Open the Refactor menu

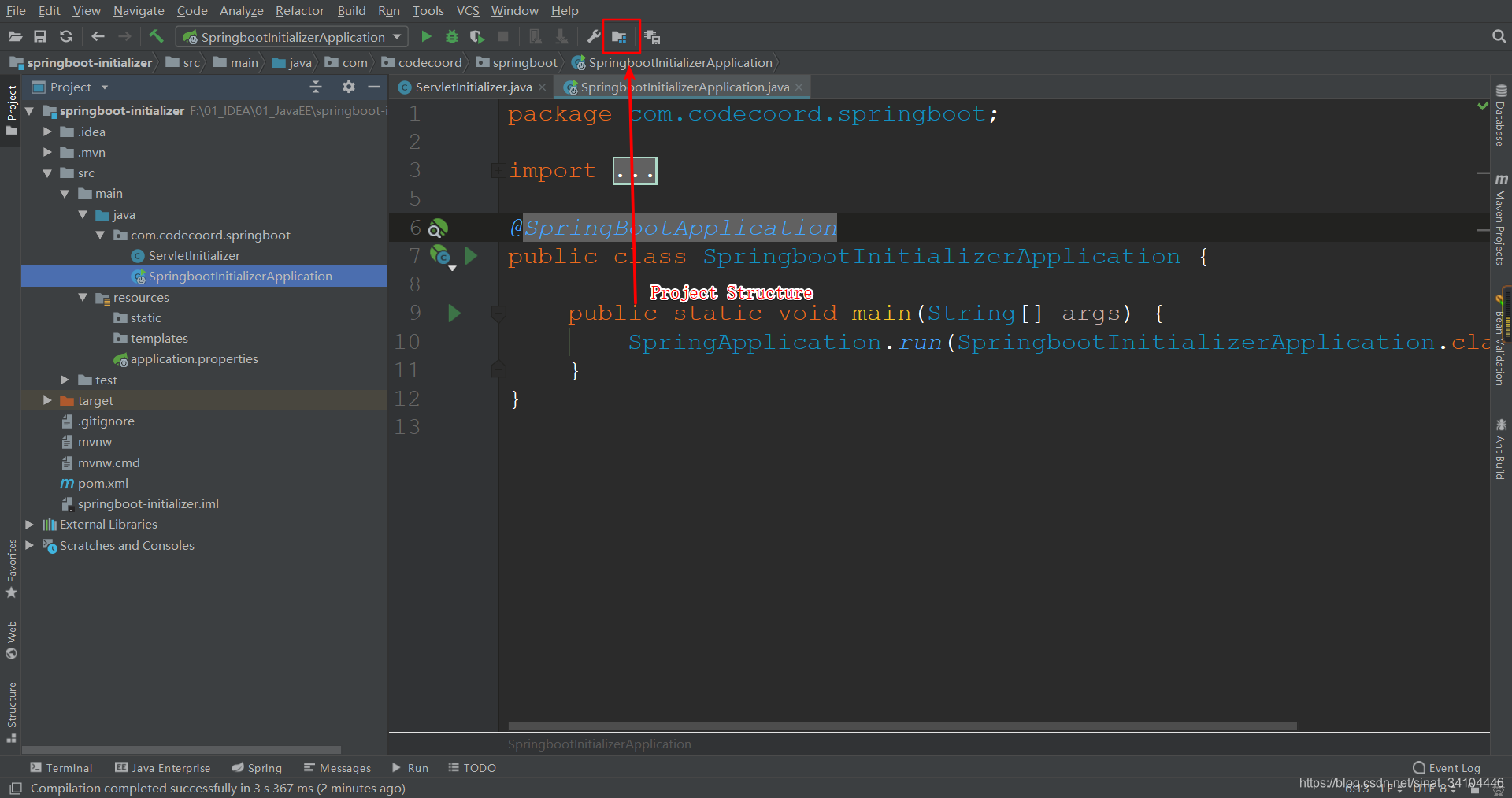(299, 10)
